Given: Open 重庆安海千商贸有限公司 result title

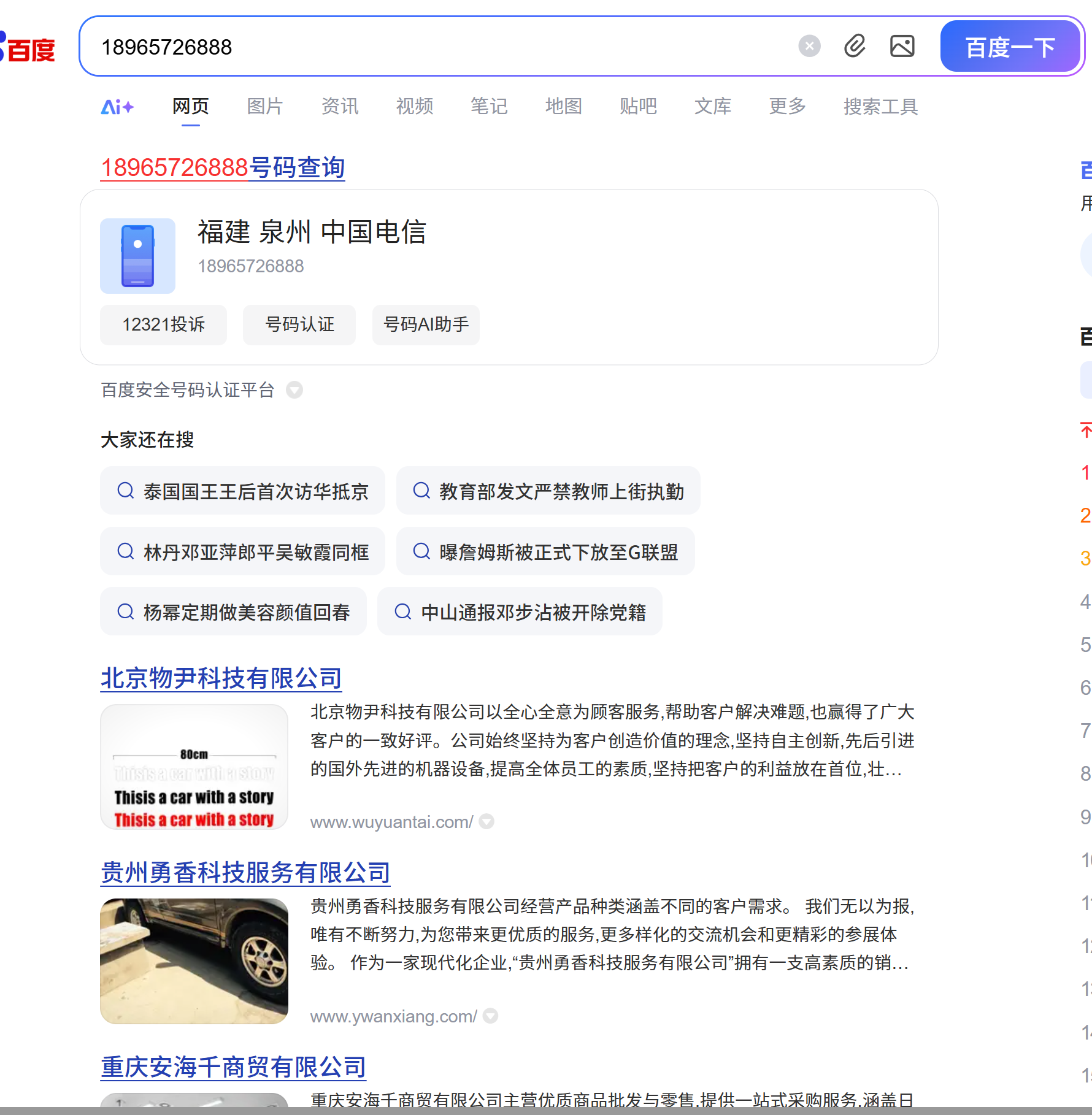Looking at the screenshot, I should [x=233, y=1067].
